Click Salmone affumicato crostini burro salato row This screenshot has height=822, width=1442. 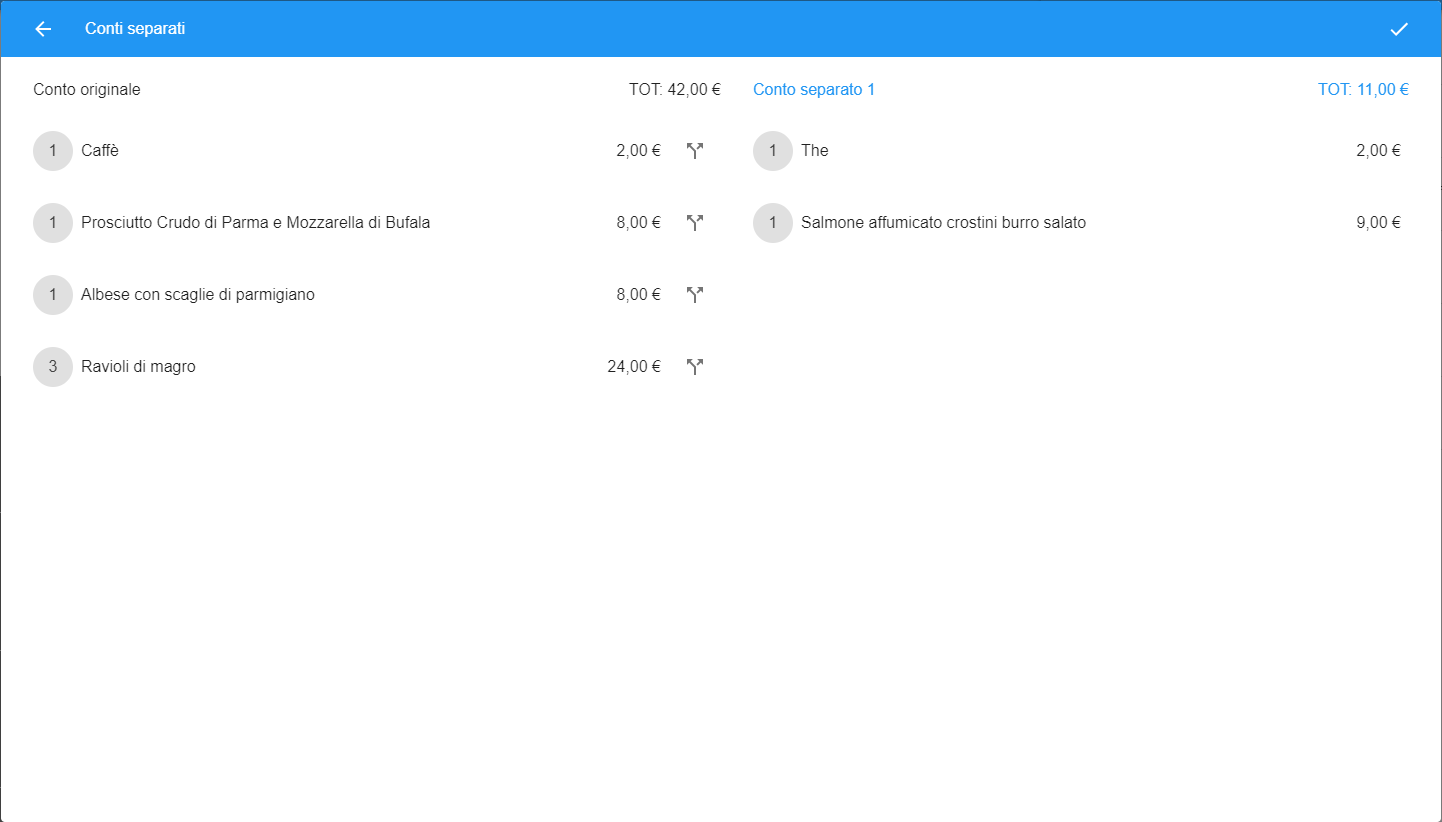pos(1081,223)
